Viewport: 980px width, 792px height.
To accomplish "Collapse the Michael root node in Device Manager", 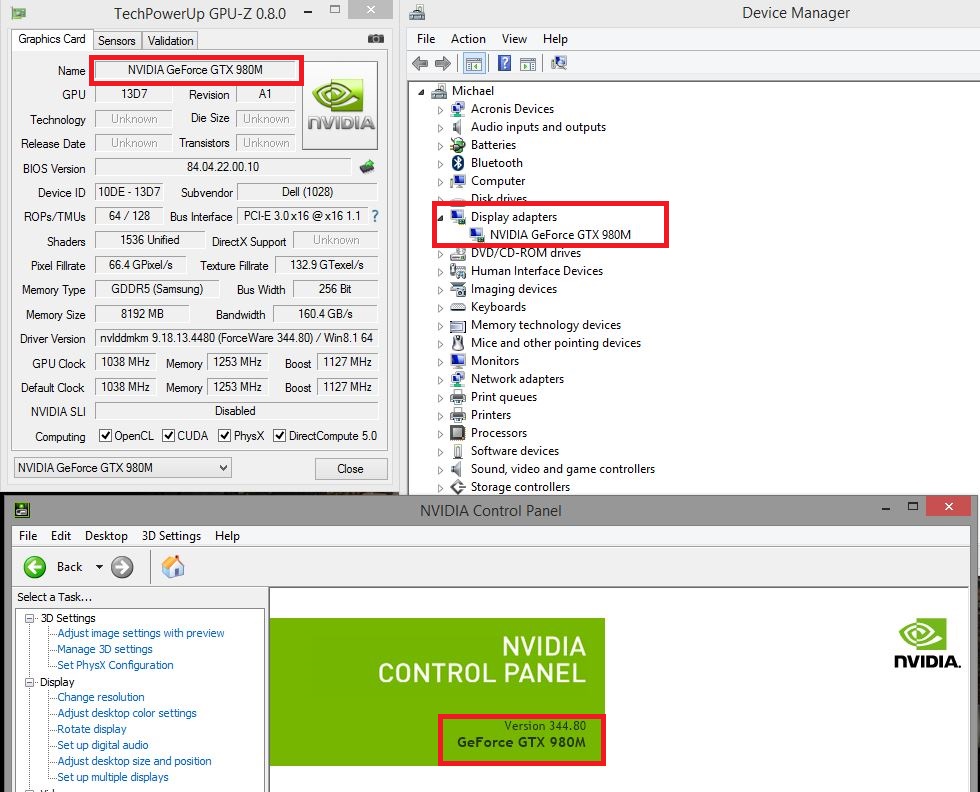I will [421, 92].
